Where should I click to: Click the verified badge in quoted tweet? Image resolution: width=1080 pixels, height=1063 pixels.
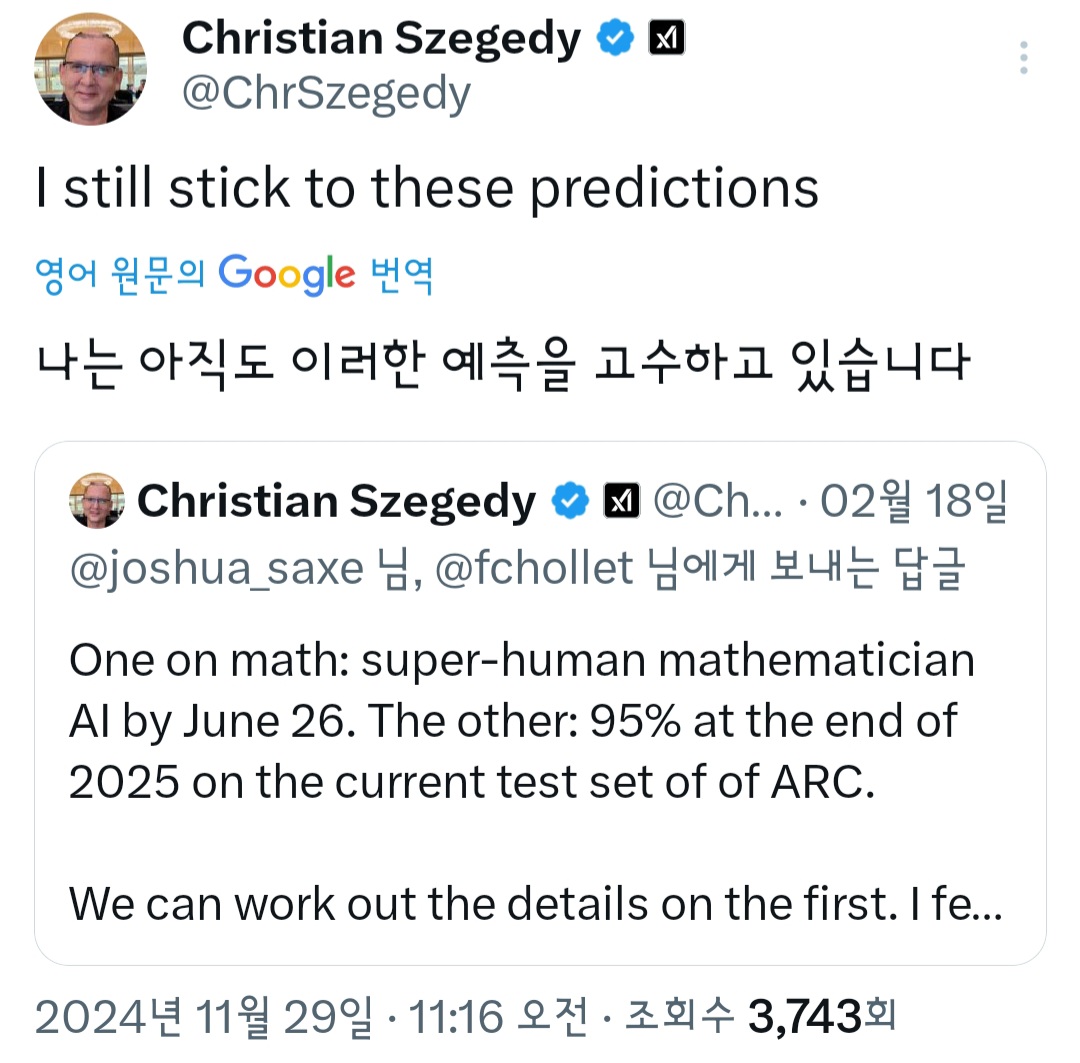570,500
